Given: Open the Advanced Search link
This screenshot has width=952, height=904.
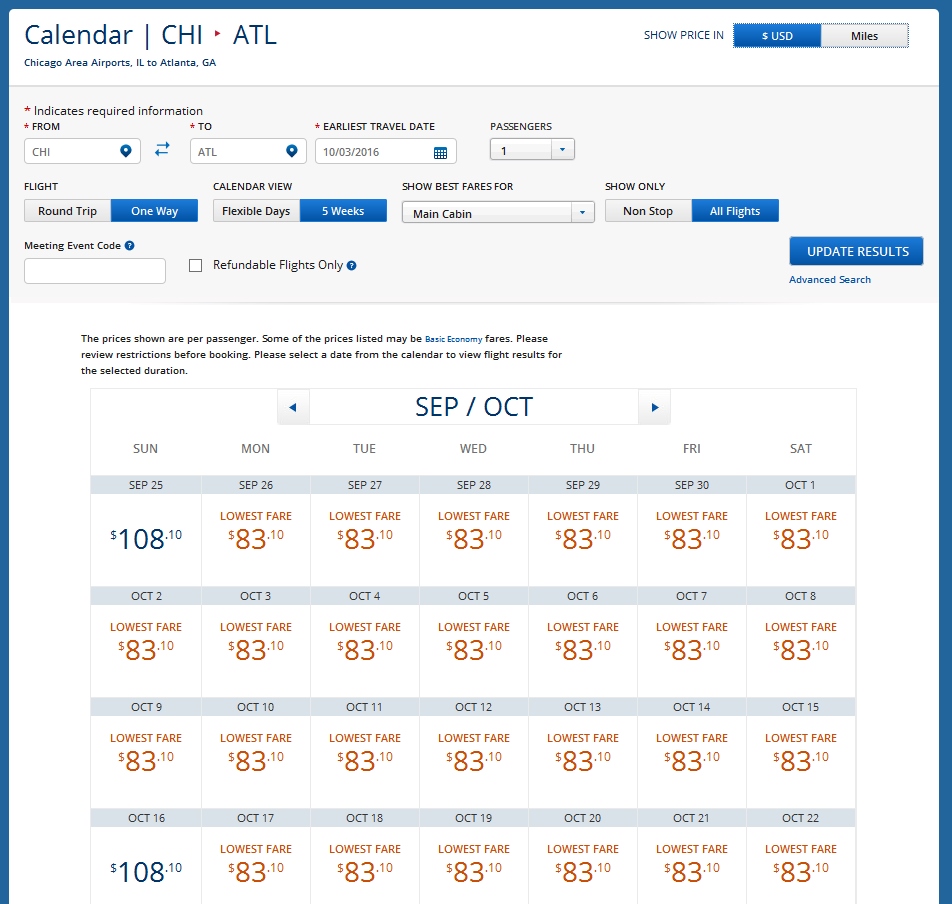Looking at the screenshot, I should pyautogui.click(x=829, y=280).
